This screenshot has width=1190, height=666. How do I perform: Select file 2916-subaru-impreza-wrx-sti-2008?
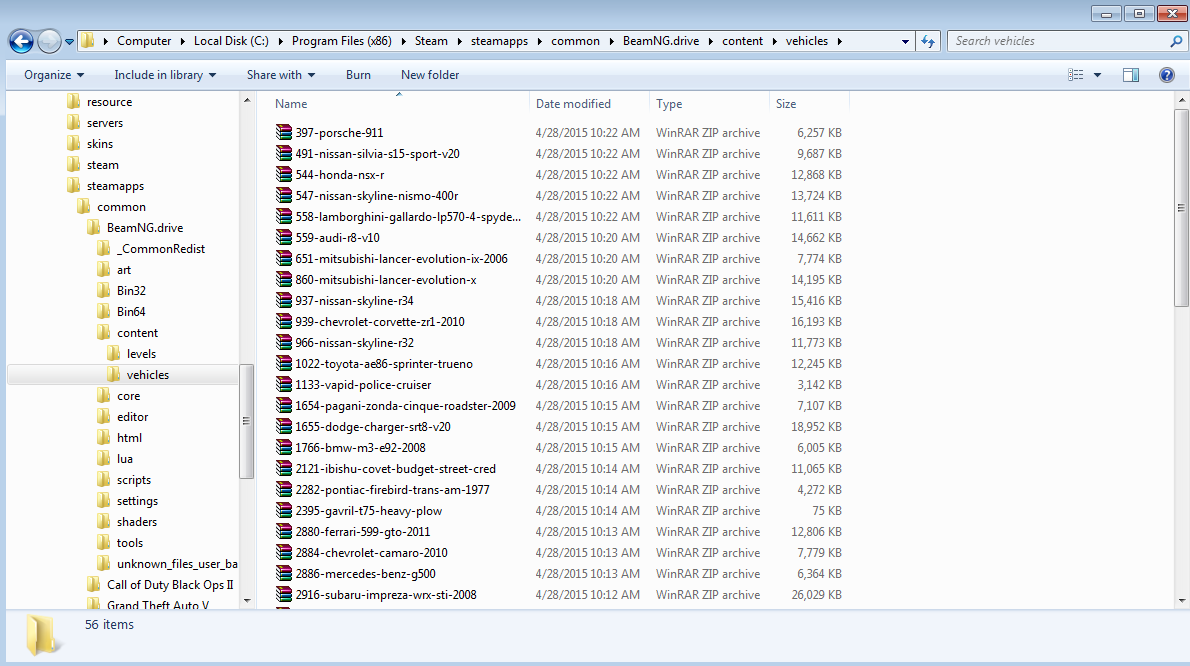(x=386, y=595)
